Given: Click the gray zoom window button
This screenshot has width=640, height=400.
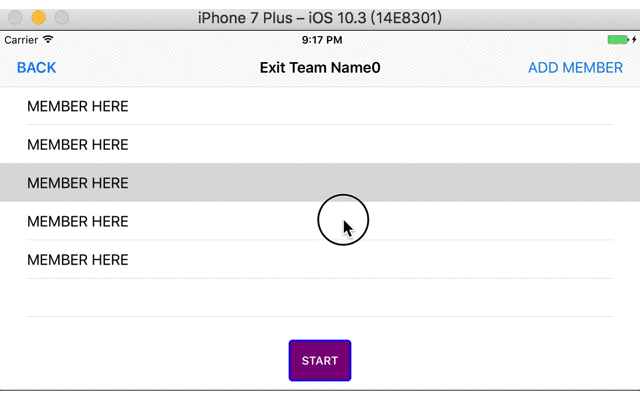Looking at the screenshot, I should click(61, 18).
